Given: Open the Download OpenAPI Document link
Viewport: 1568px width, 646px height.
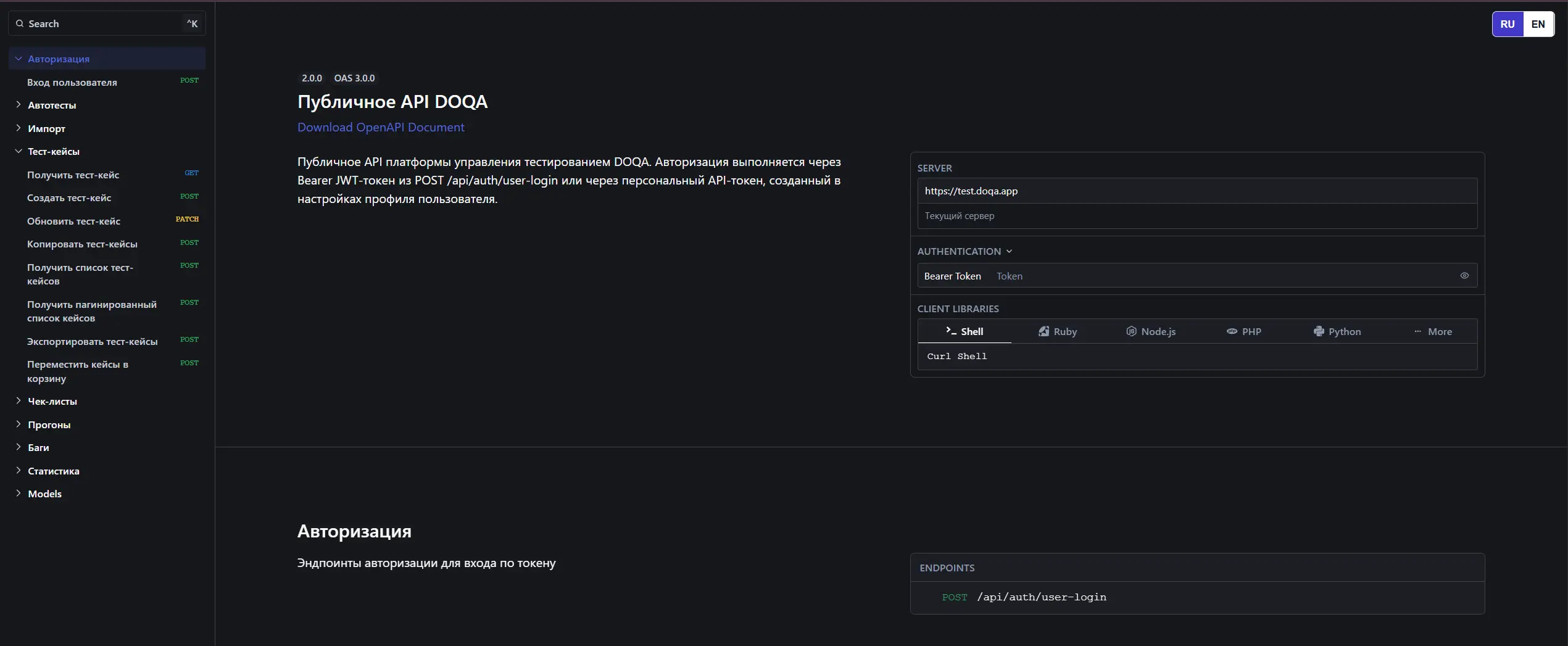Looking at the screenshot, I should pyautogui.click(x=381, y=127).
